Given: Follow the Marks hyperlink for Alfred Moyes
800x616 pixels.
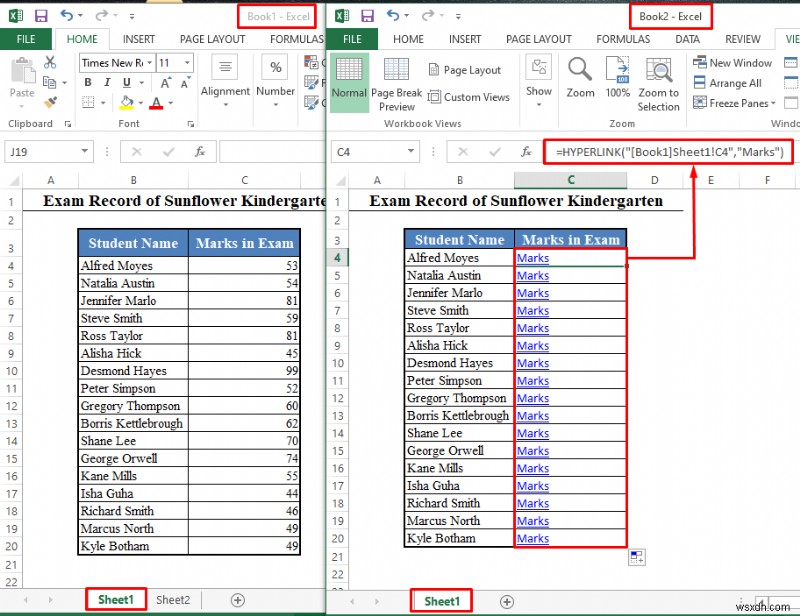Looking at the screenshot, I should [532, 257].
